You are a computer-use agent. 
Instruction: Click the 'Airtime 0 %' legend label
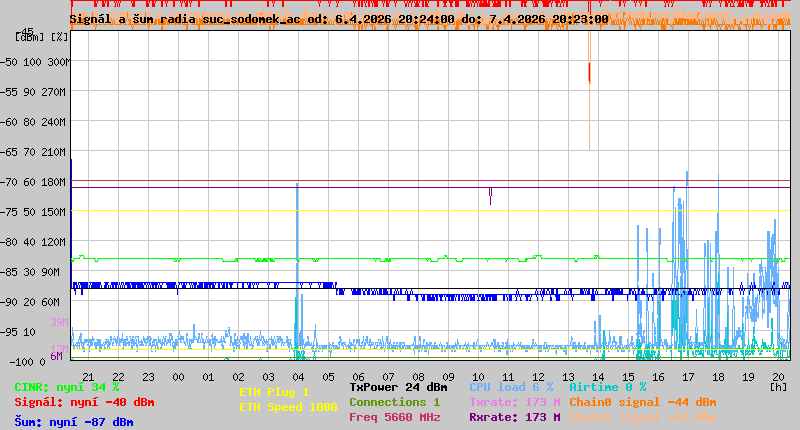(x=608, y=388)
